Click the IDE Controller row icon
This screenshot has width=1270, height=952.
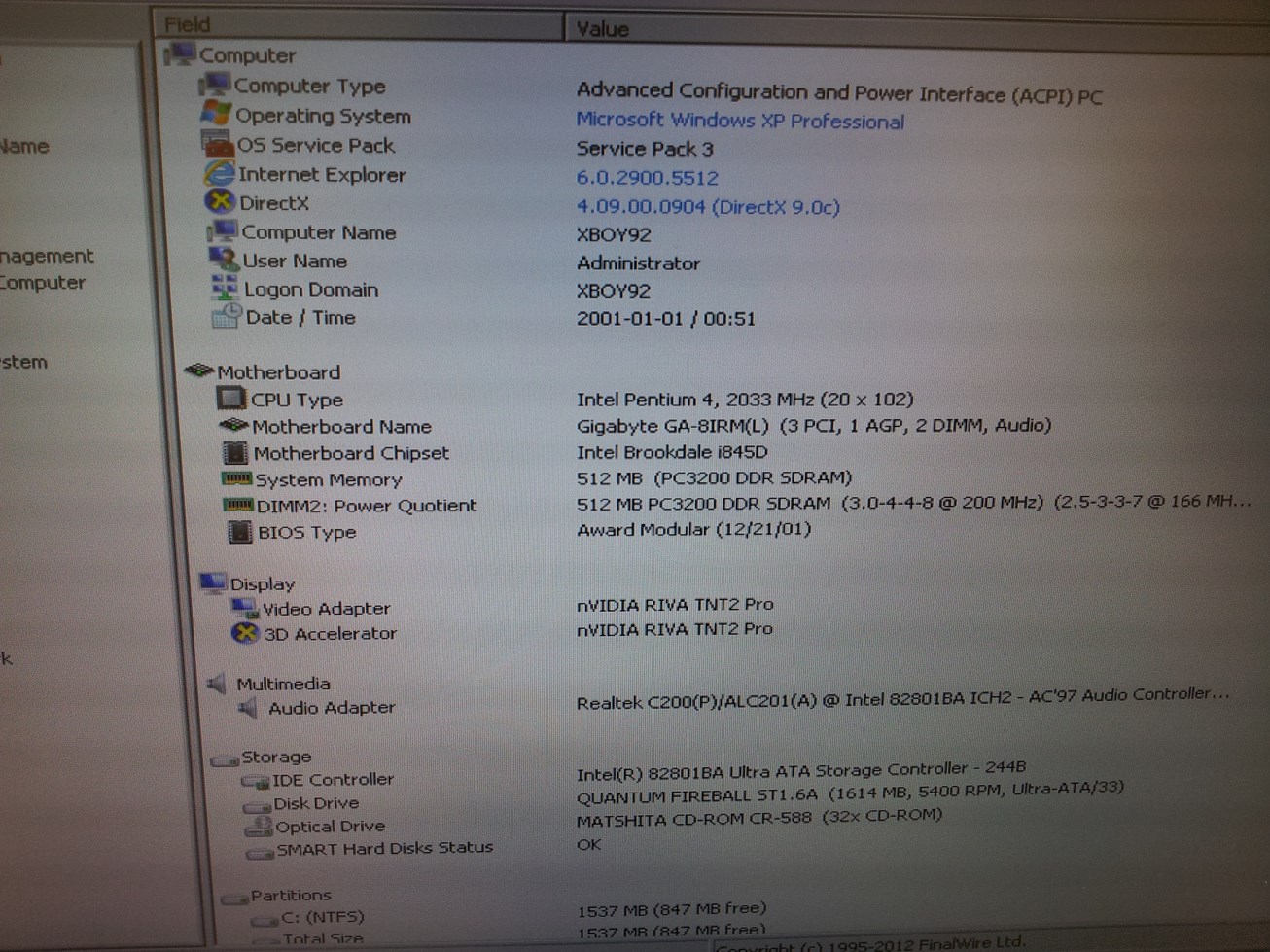[x=256, y=780]
